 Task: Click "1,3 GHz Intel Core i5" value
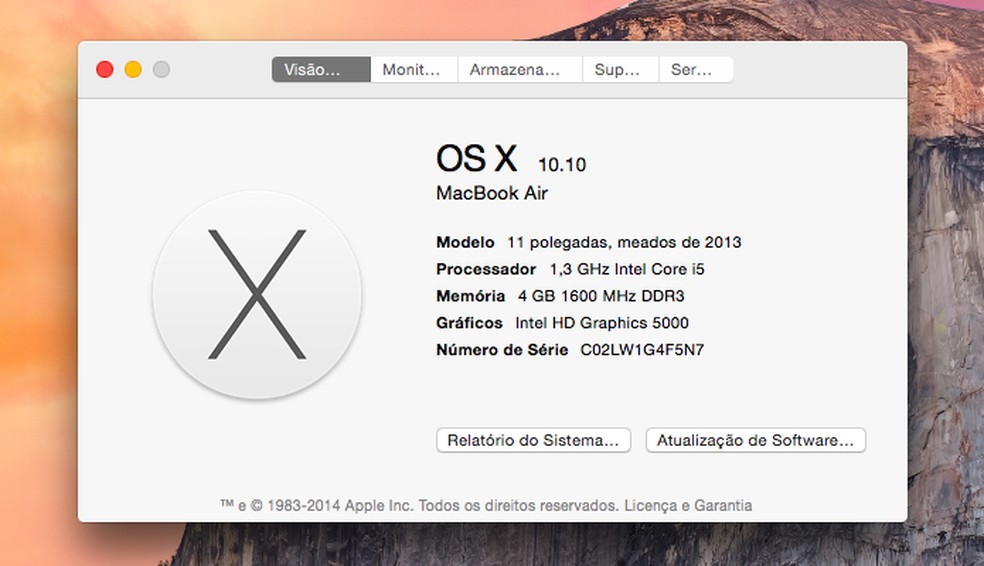point(627,269)
